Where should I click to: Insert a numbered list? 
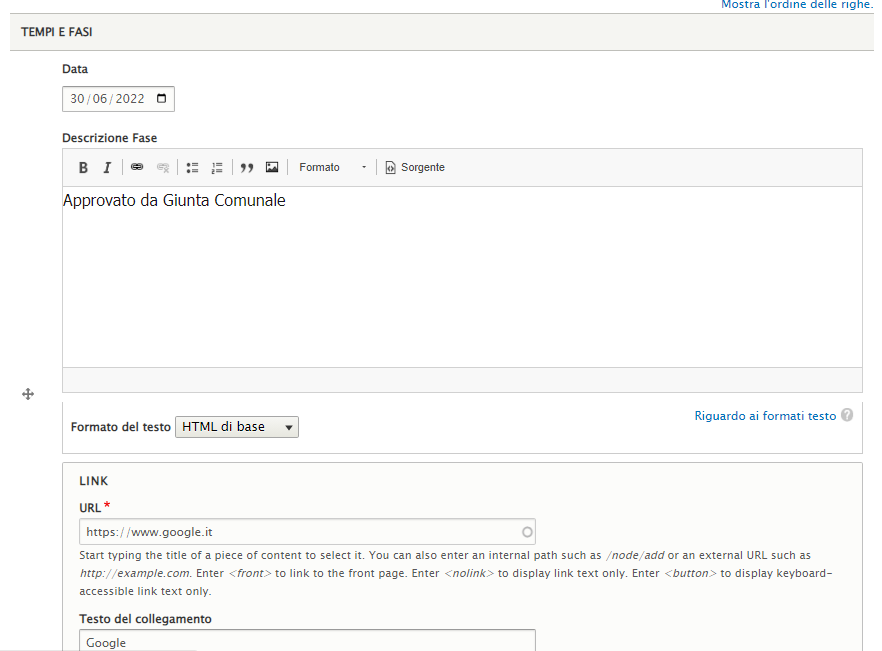217,167
